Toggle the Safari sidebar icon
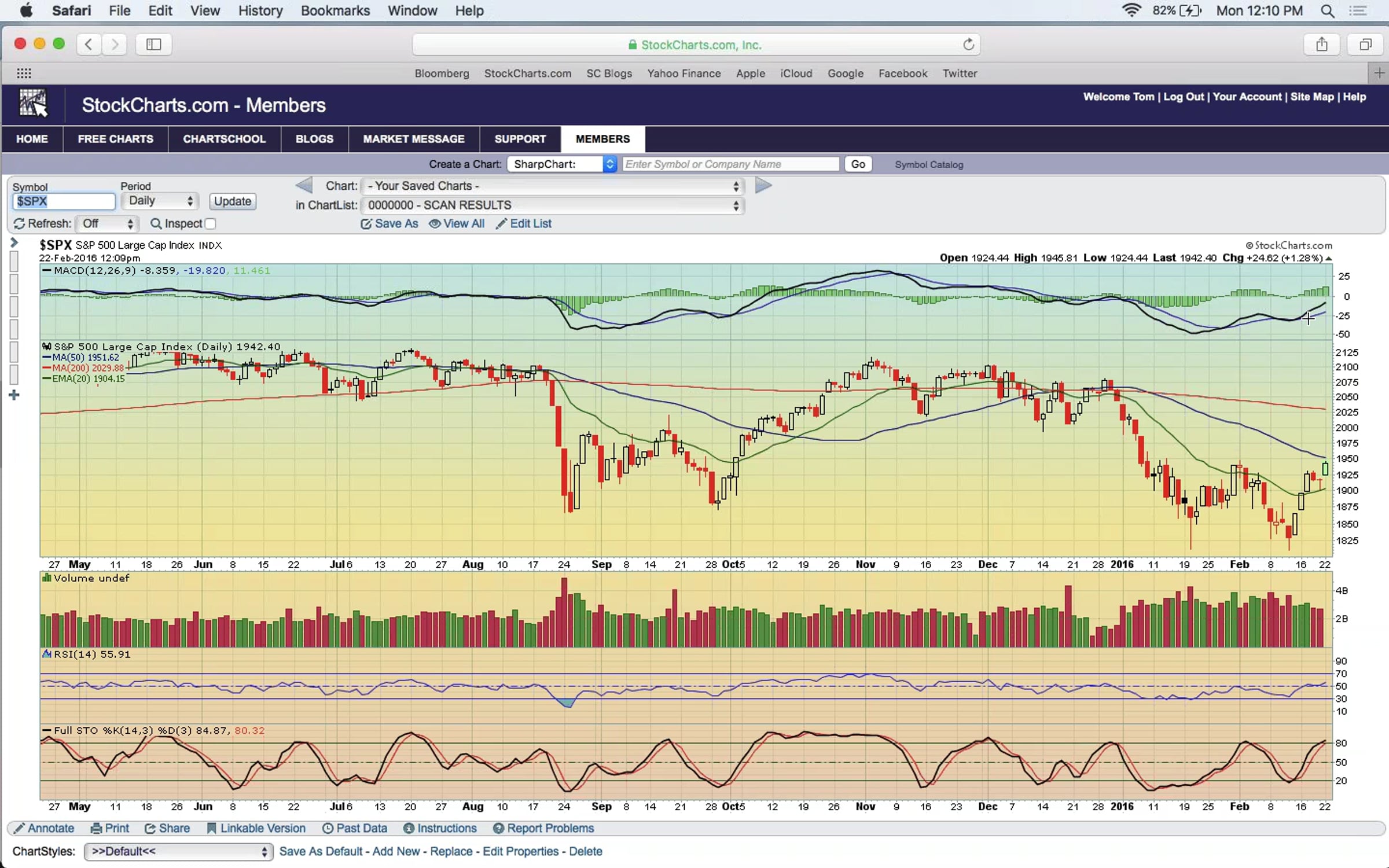This screenshot has width=1389, height=868. coord(153,45)
